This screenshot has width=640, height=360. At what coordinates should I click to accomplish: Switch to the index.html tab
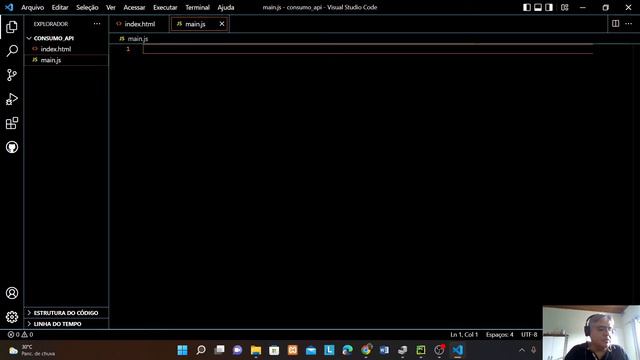(x=139, y=24)
